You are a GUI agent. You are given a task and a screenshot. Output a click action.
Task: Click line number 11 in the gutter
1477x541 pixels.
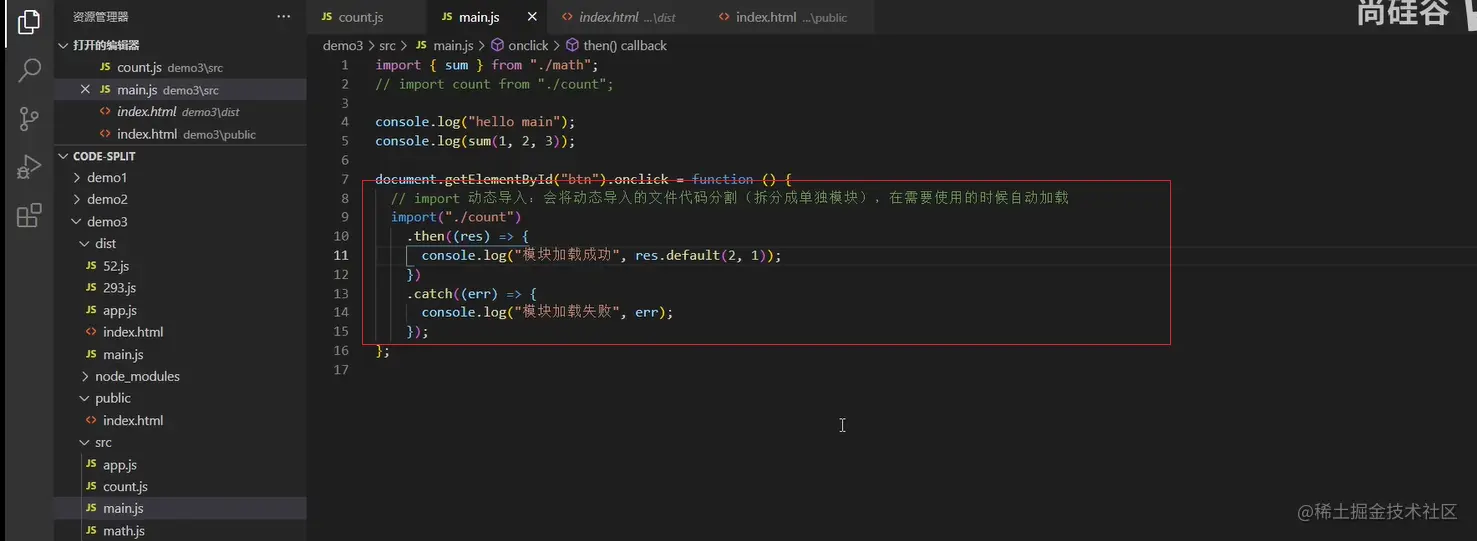(x=342, y=255)
